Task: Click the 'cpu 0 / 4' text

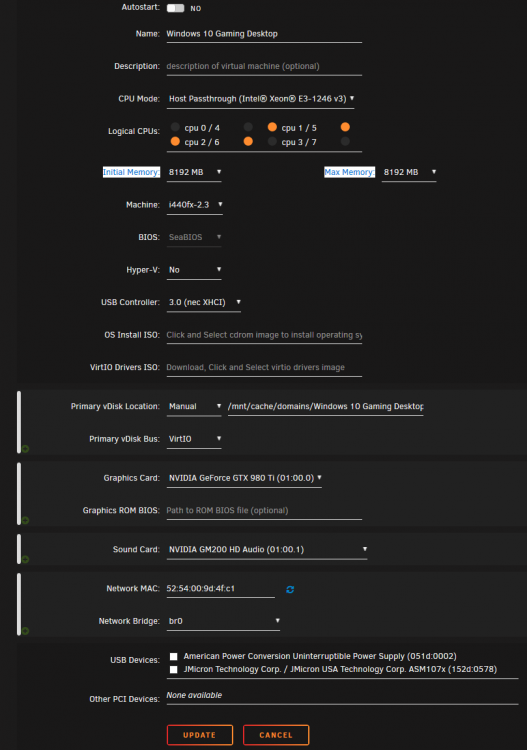Action: coord(202,128)
